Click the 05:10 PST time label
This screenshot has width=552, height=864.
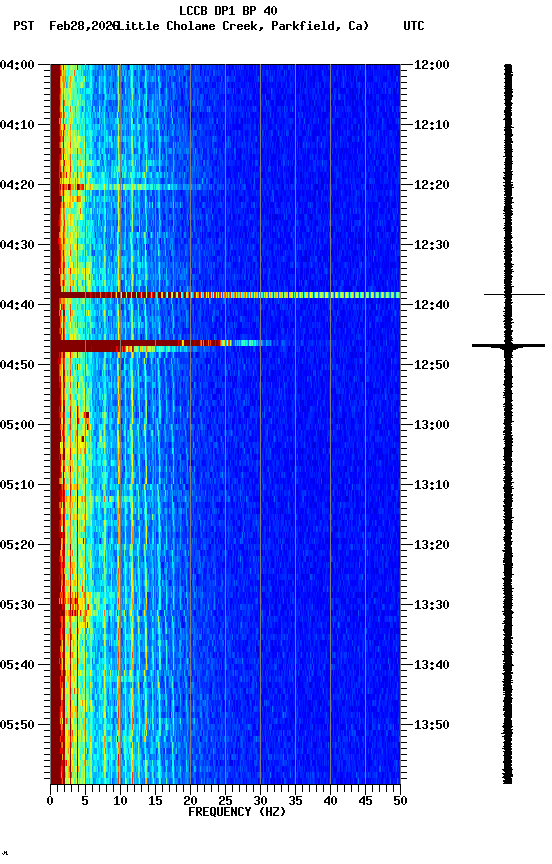coord(17,485)
